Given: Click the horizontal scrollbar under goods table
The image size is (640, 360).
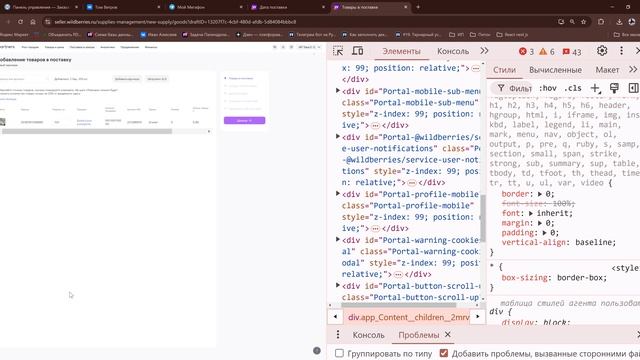Looking at the screenshot, I should pyautogui.click(x=87, y=131).
